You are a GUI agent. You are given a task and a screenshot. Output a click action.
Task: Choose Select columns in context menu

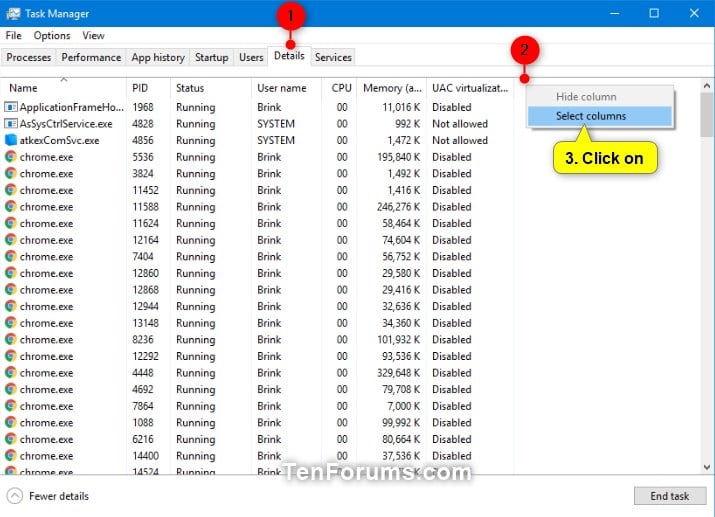pos(600,116)
